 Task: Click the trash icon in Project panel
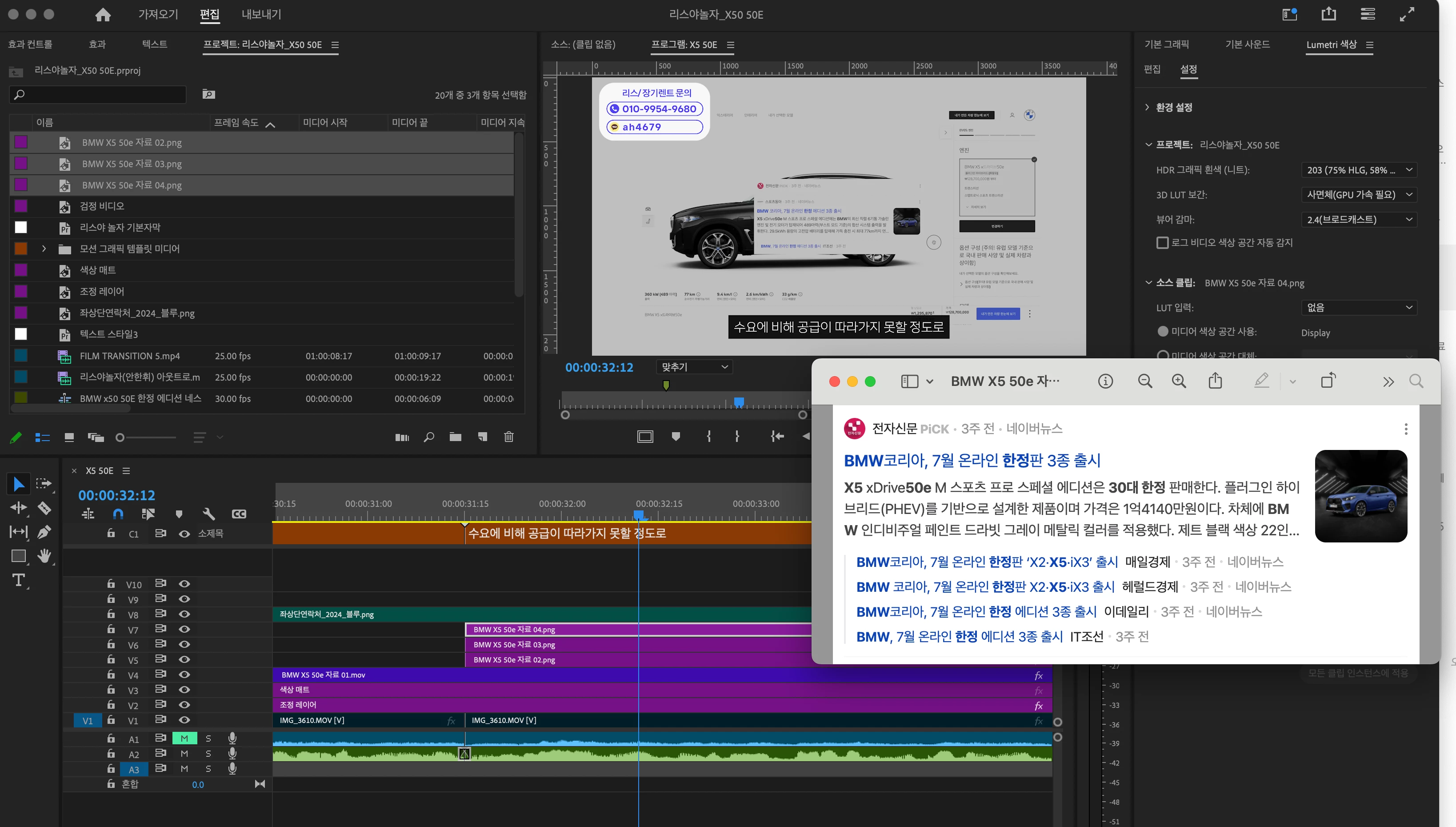point(508,437)
